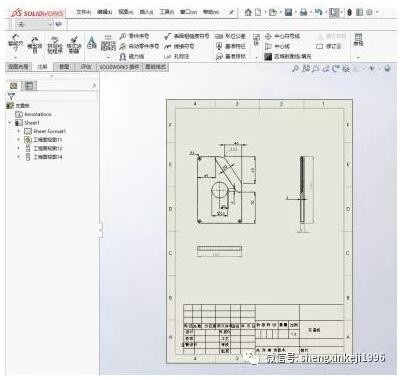This screenshot has width=401, height=380.
Task: Click the Select cursor tool
Action: click(334, 12)
